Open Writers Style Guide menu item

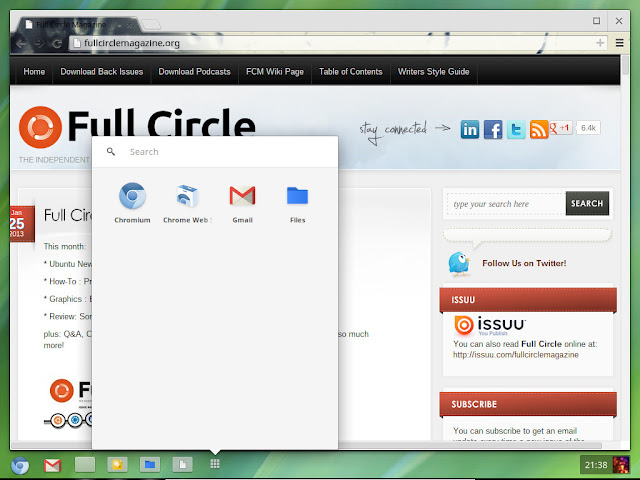[433, 72]
